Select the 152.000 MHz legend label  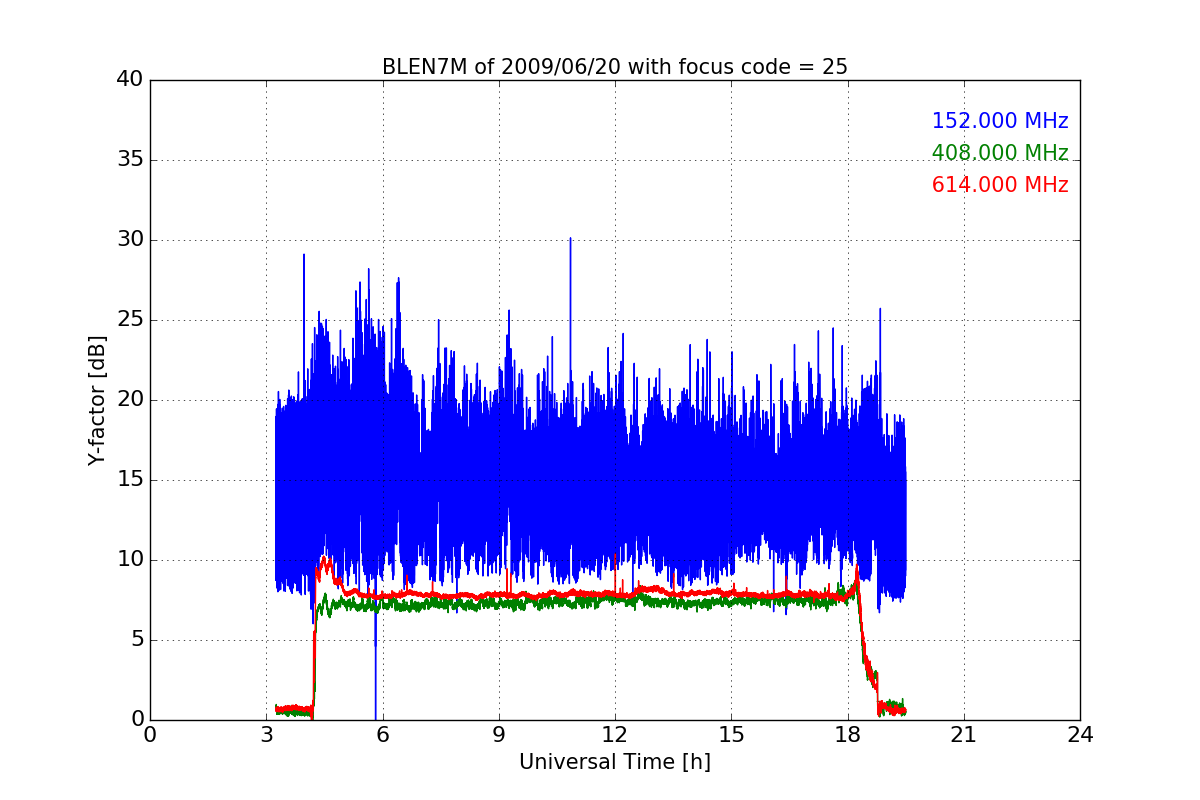(x=1000, y=121)
